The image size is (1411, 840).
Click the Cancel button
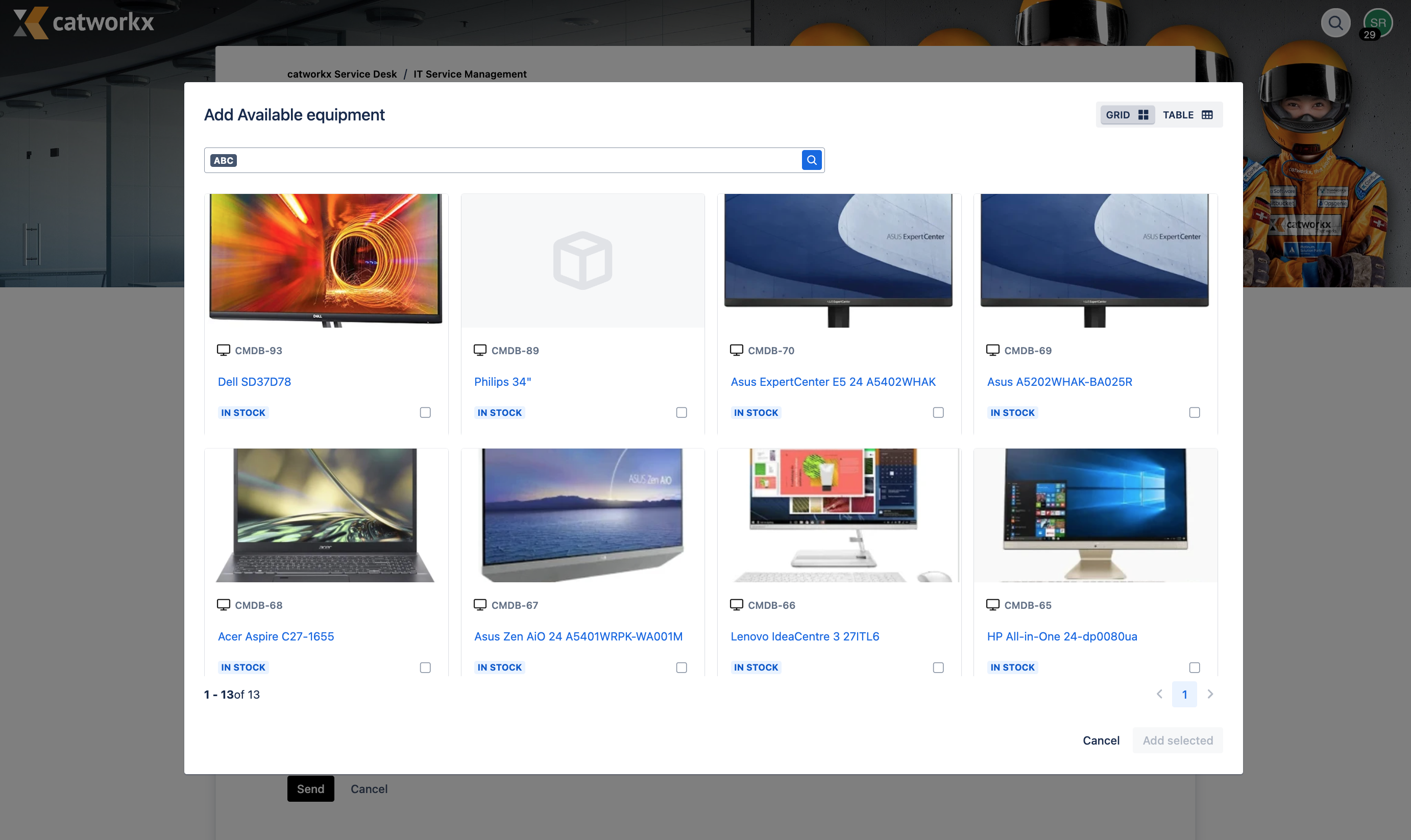[x=1101, y=740]
